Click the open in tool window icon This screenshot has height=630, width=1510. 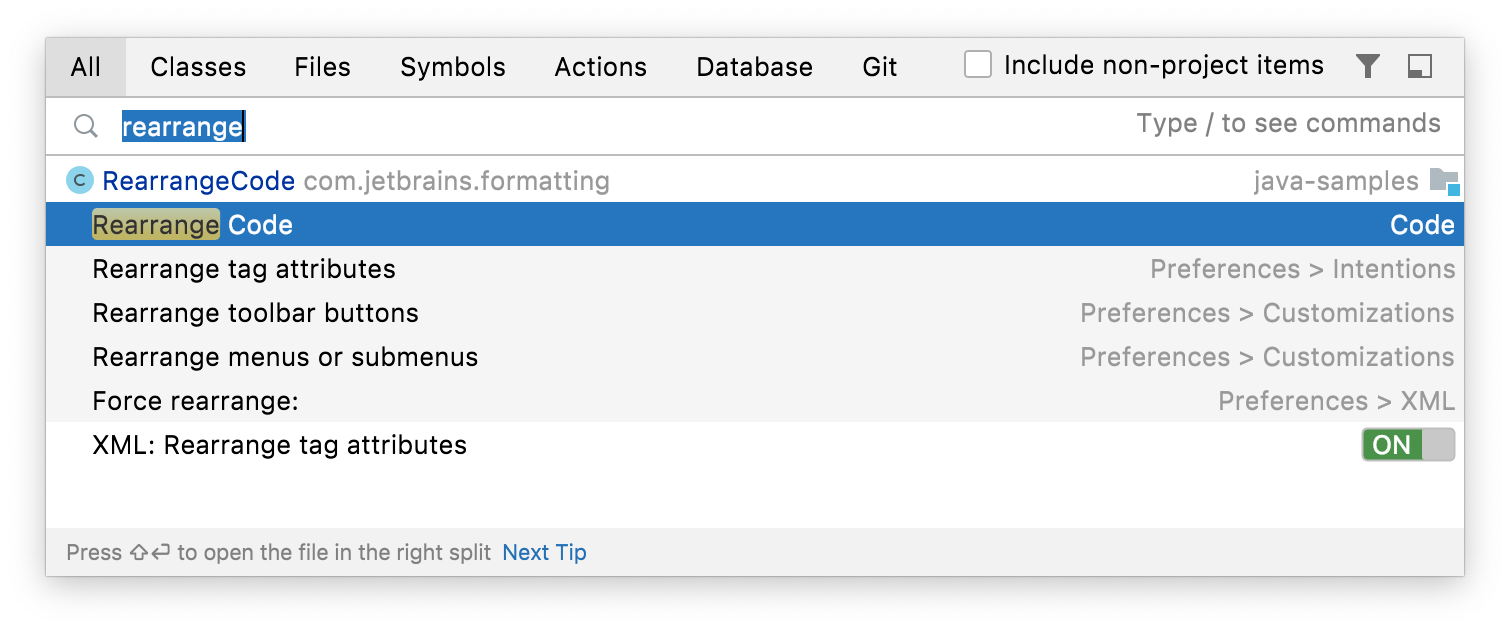pyautogui.click(x=1419, y=66)
